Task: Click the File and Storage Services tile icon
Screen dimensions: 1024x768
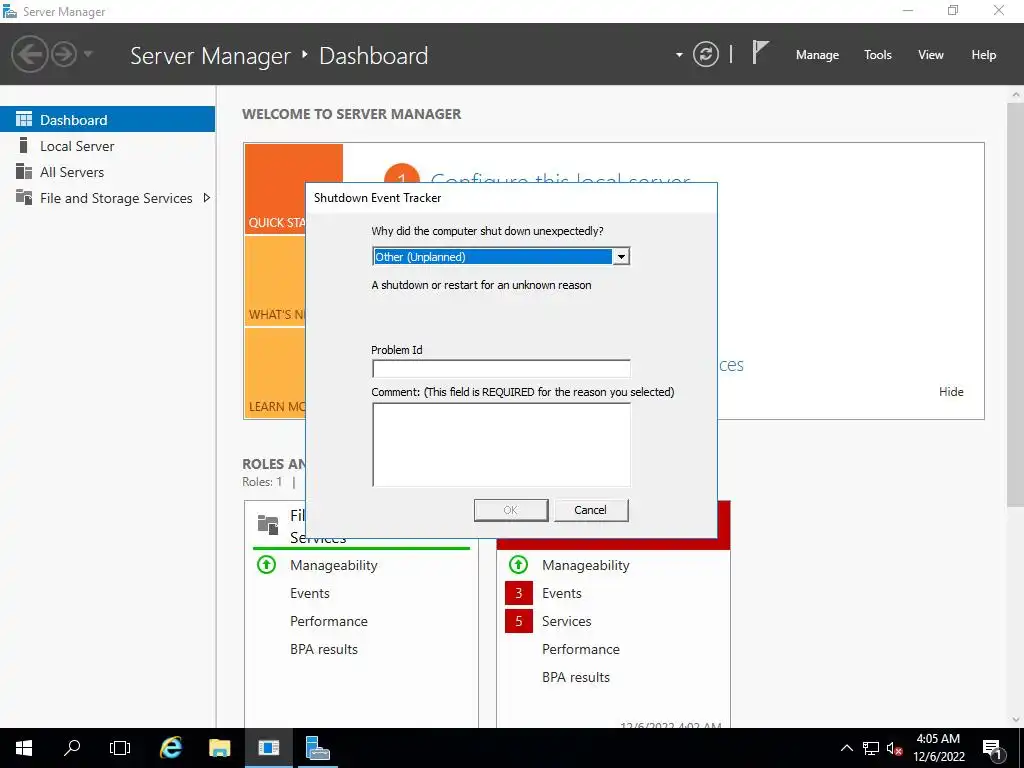Action: pos(268,524)
